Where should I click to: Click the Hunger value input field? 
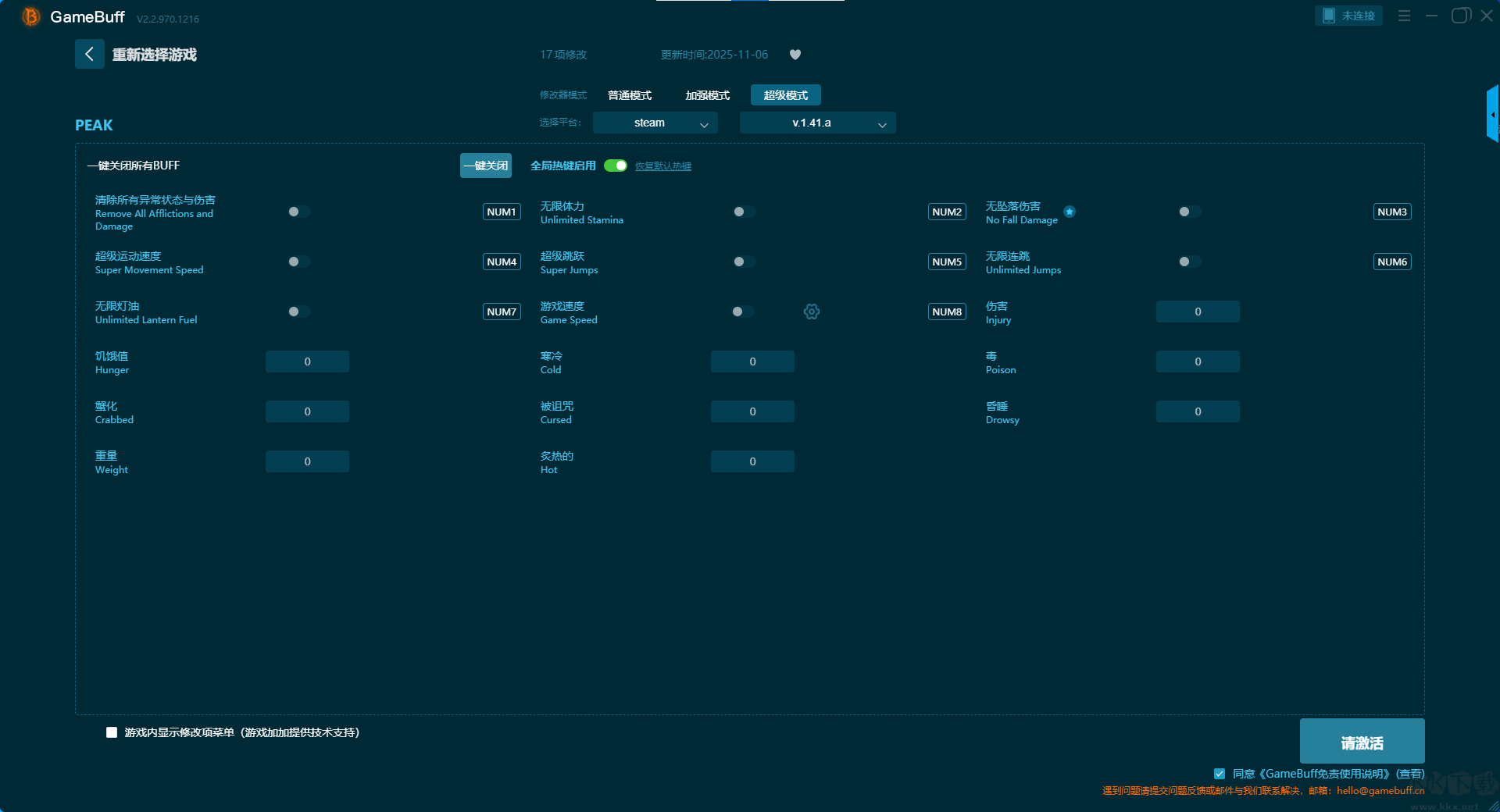coord(307,361)
